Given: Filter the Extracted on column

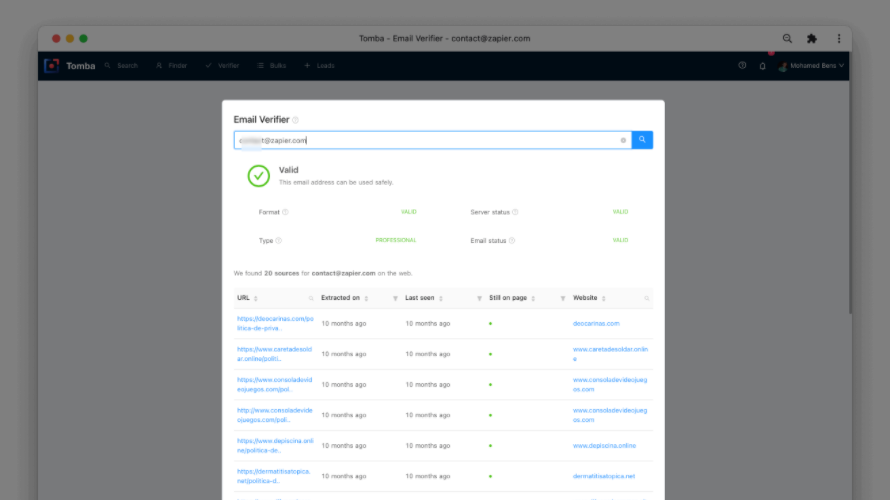Looking at the screenshot, I should [x=395, y=299].
